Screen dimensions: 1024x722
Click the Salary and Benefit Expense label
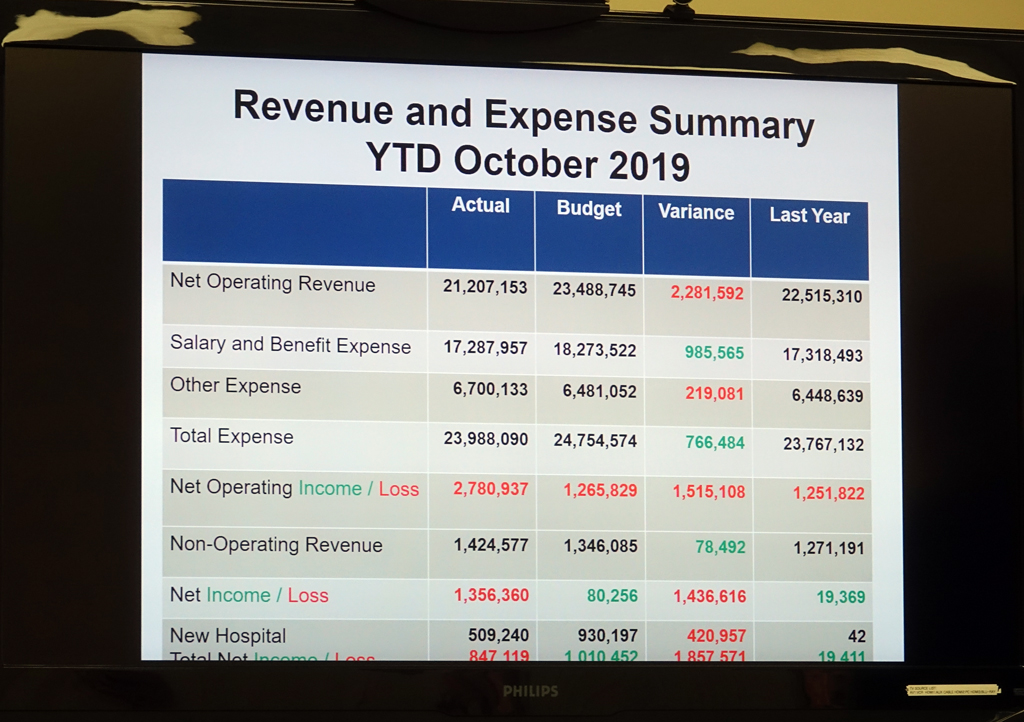click(290, 345)
